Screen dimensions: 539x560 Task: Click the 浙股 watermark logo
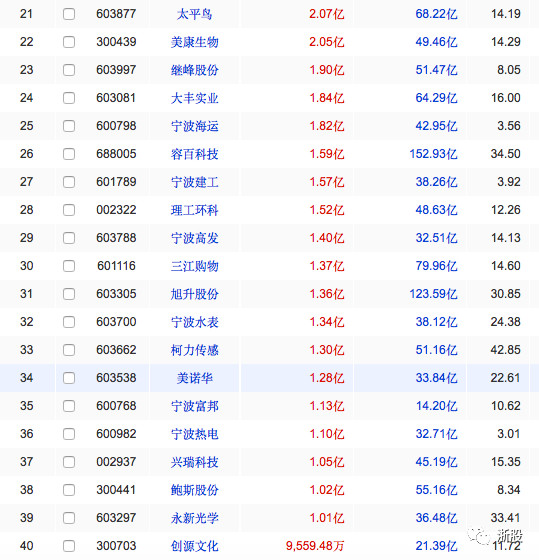(496, 536)
